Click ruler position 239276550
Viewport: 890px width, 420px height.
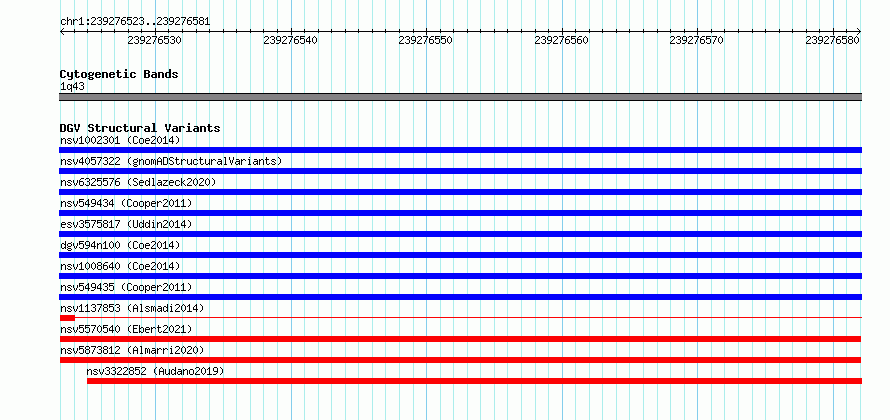[426, 40]
